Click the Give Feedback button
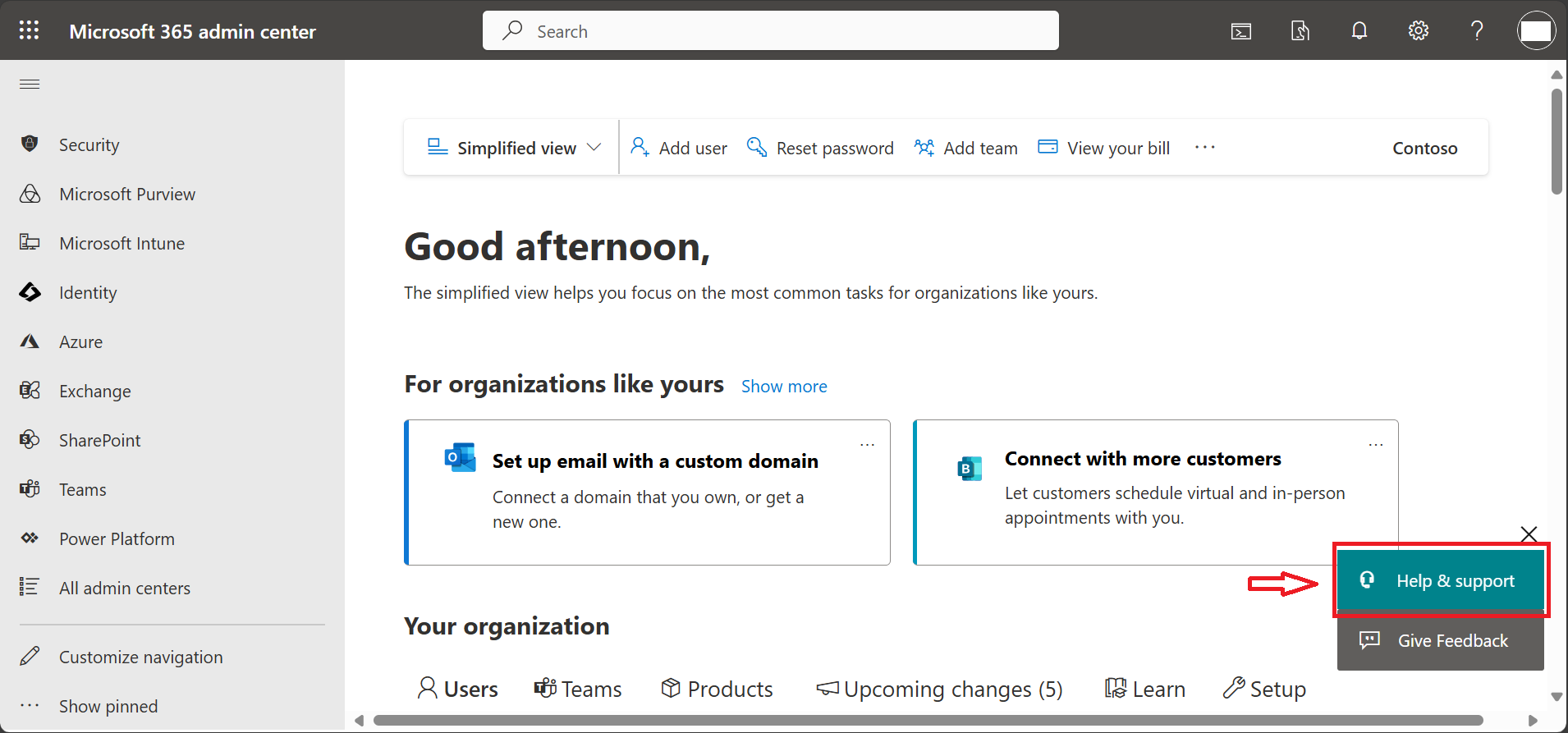Image resolution: width=1568 pixels, height=733 pixels. tap(1441, 641)
